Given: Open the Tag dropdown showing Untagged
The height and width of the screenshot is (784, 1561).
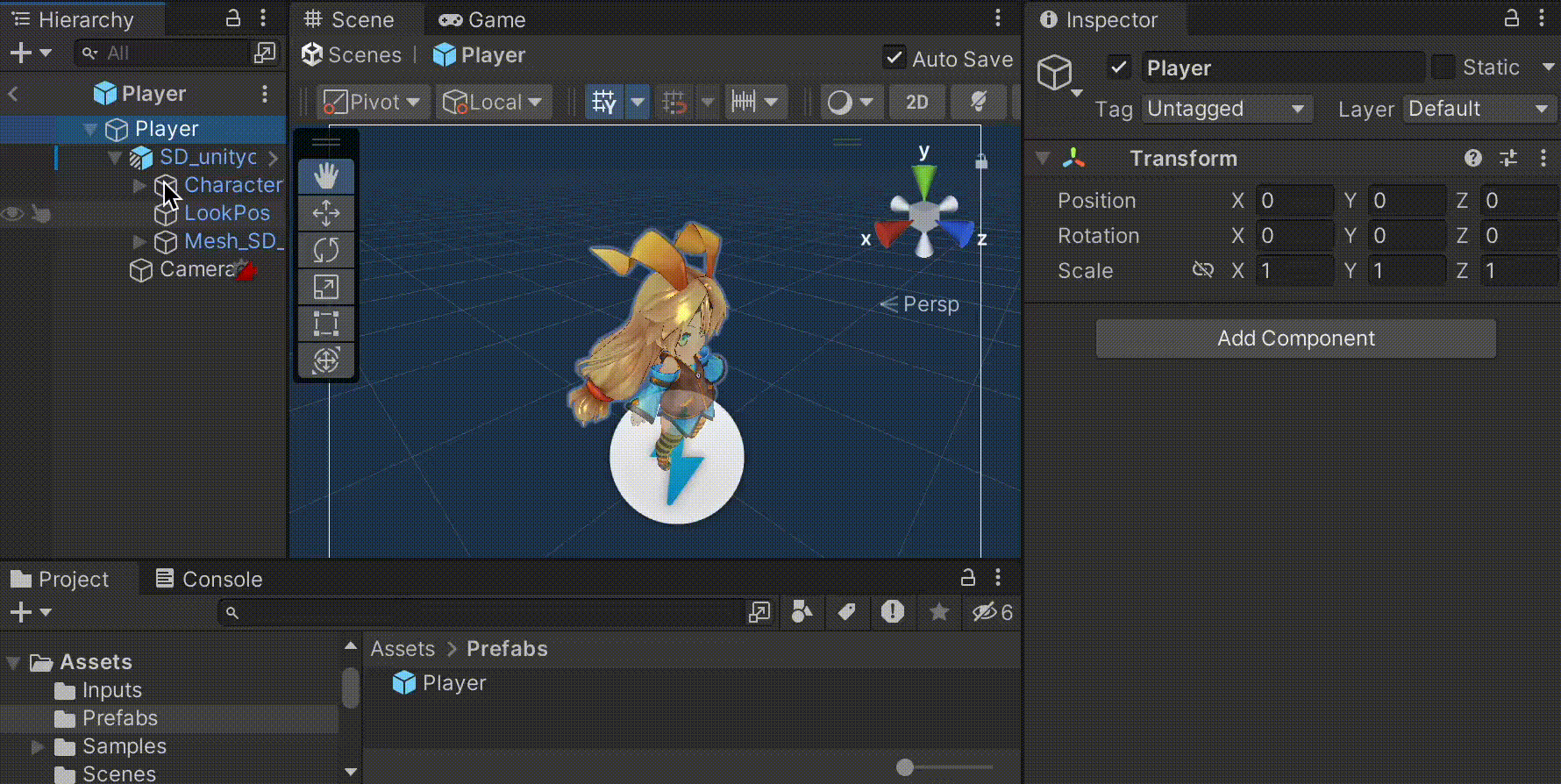Looking at the screenshot, I should [x=1227, y=109].
